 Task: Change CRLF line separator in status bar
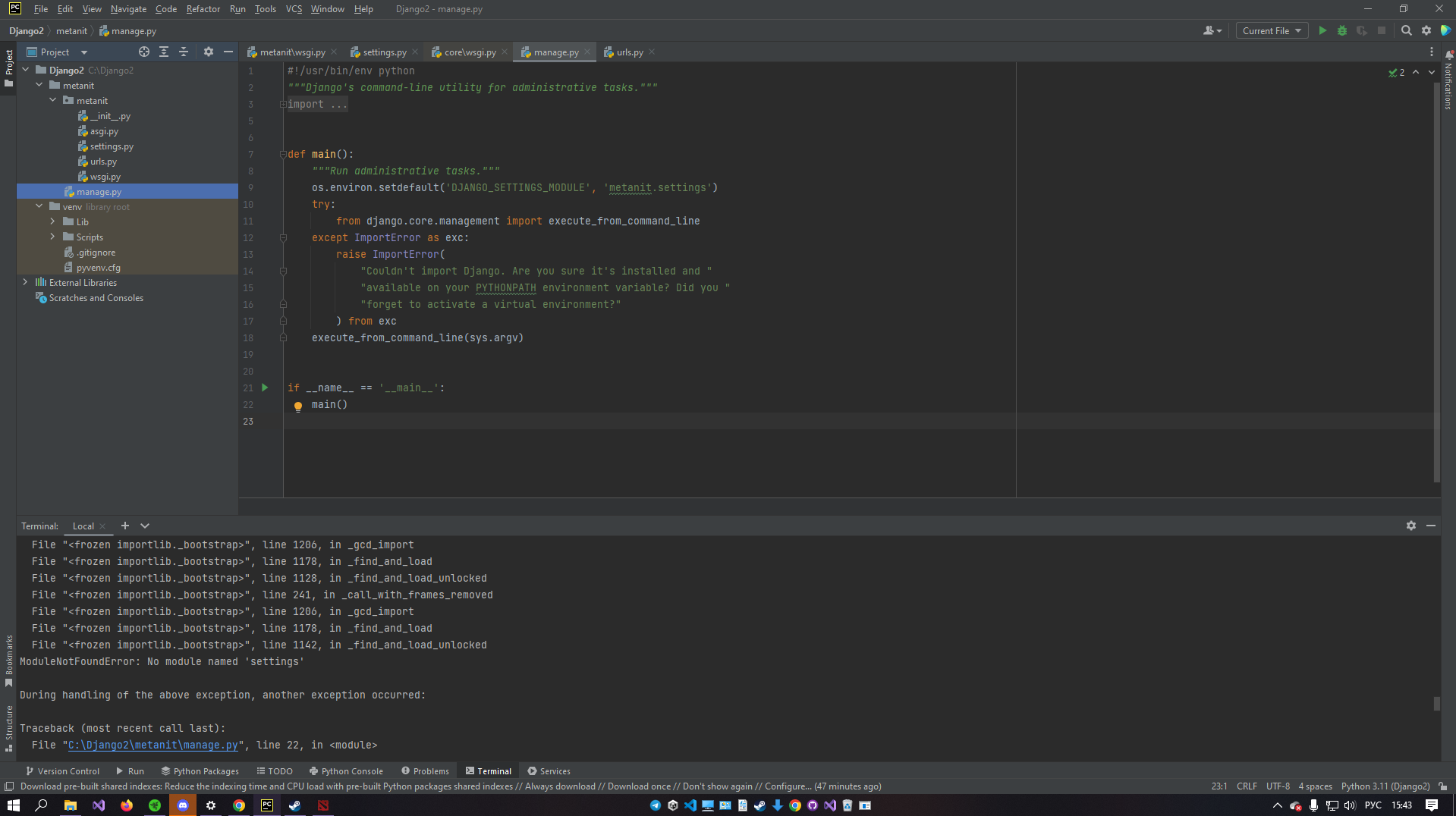pos(1247,786)
